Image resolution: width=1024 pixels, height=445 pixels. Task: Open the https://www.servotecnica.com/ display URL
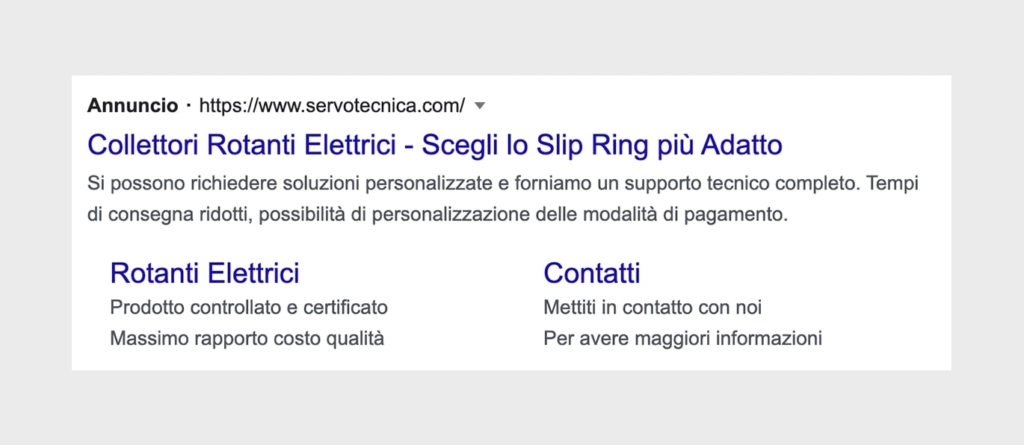click(x=332, y=105)
